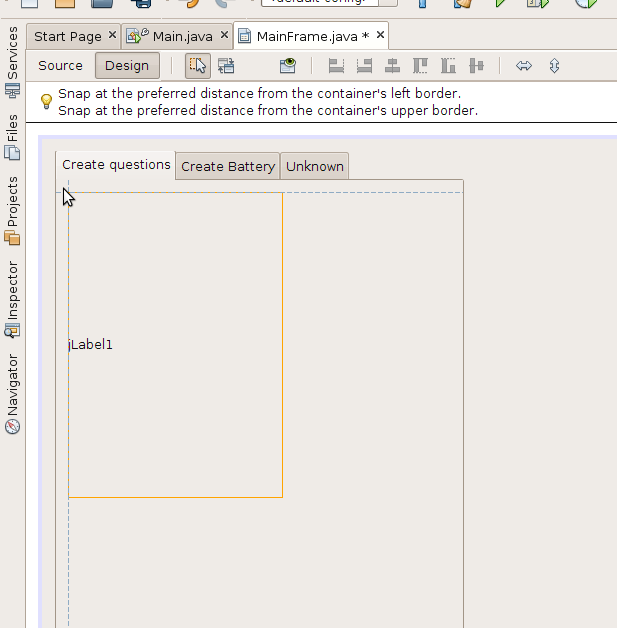This screenshot has height=628, width=617.
Task: Align components top in row
Action: click(x=420, y=66)
